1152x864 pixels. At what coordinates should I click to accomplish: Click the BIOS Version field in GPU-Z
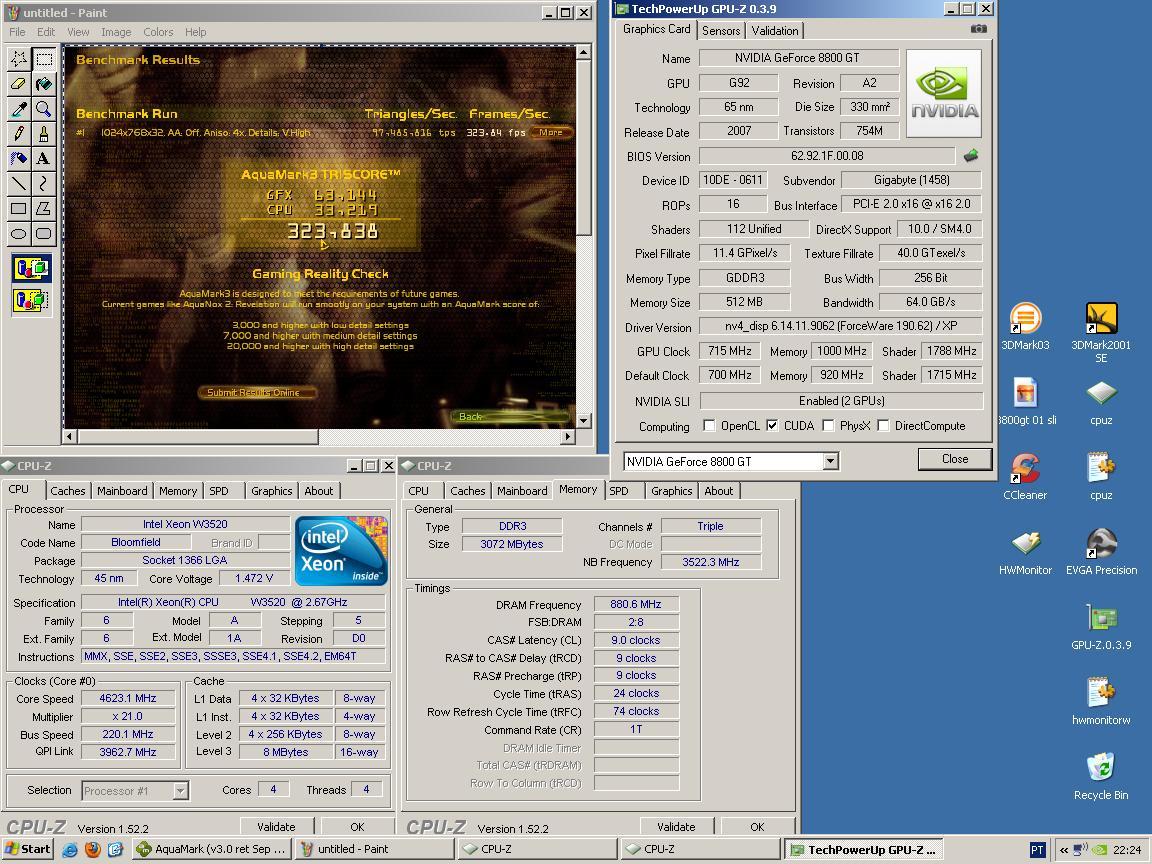point(827,156)
